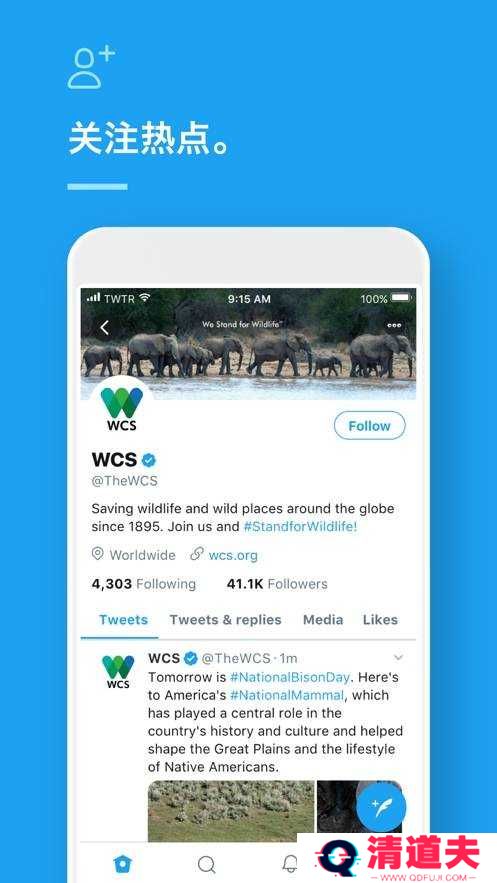Tap the verified badge next to WCS name

(x=149, y=460)
